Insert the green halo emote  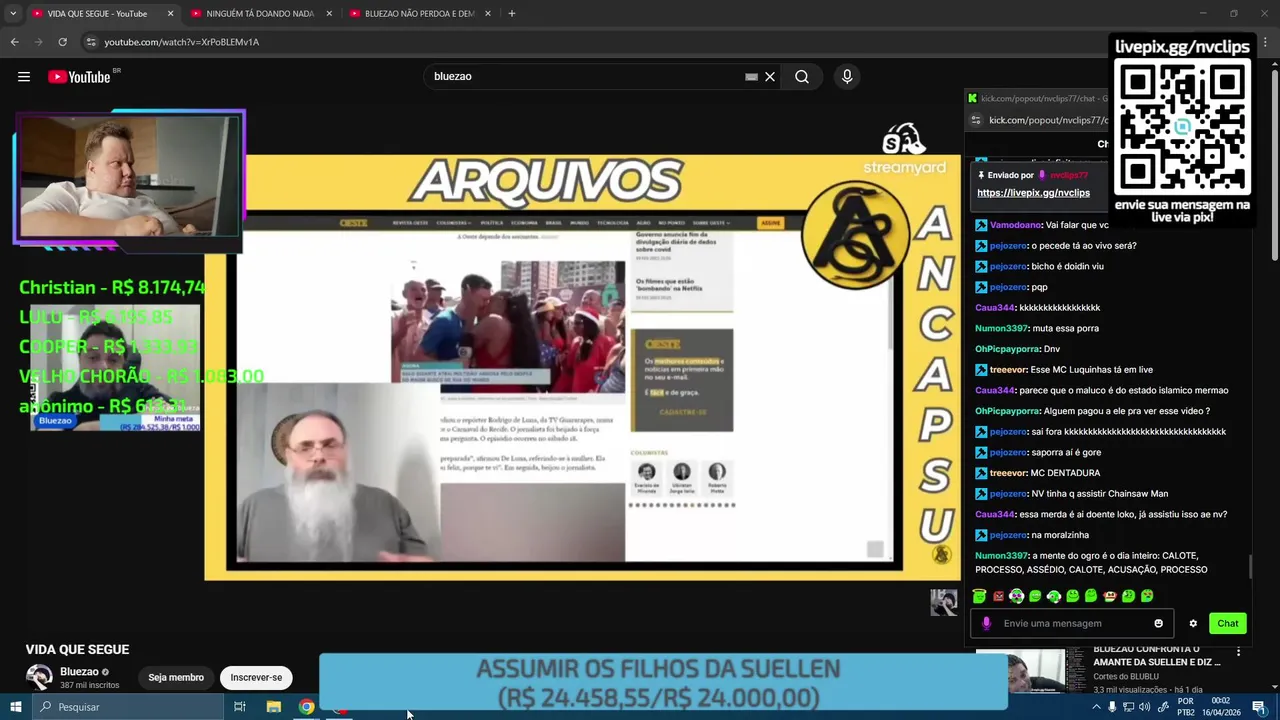[x=979, y=596]
